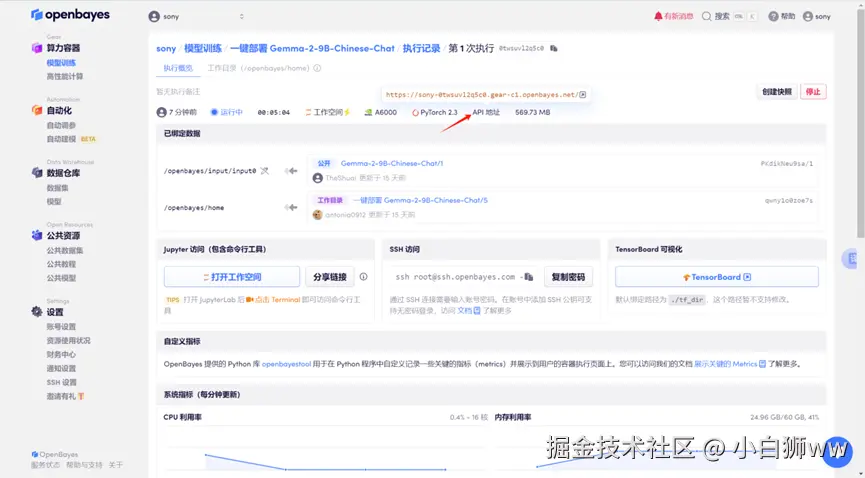Open 公共数据集 in the sidebar
Screen dimensions: 865x478
[x=65, y=251]
